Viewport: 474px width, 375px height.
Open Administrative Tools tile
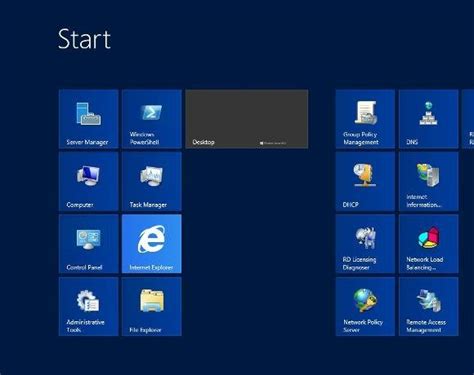coord(88,306)
